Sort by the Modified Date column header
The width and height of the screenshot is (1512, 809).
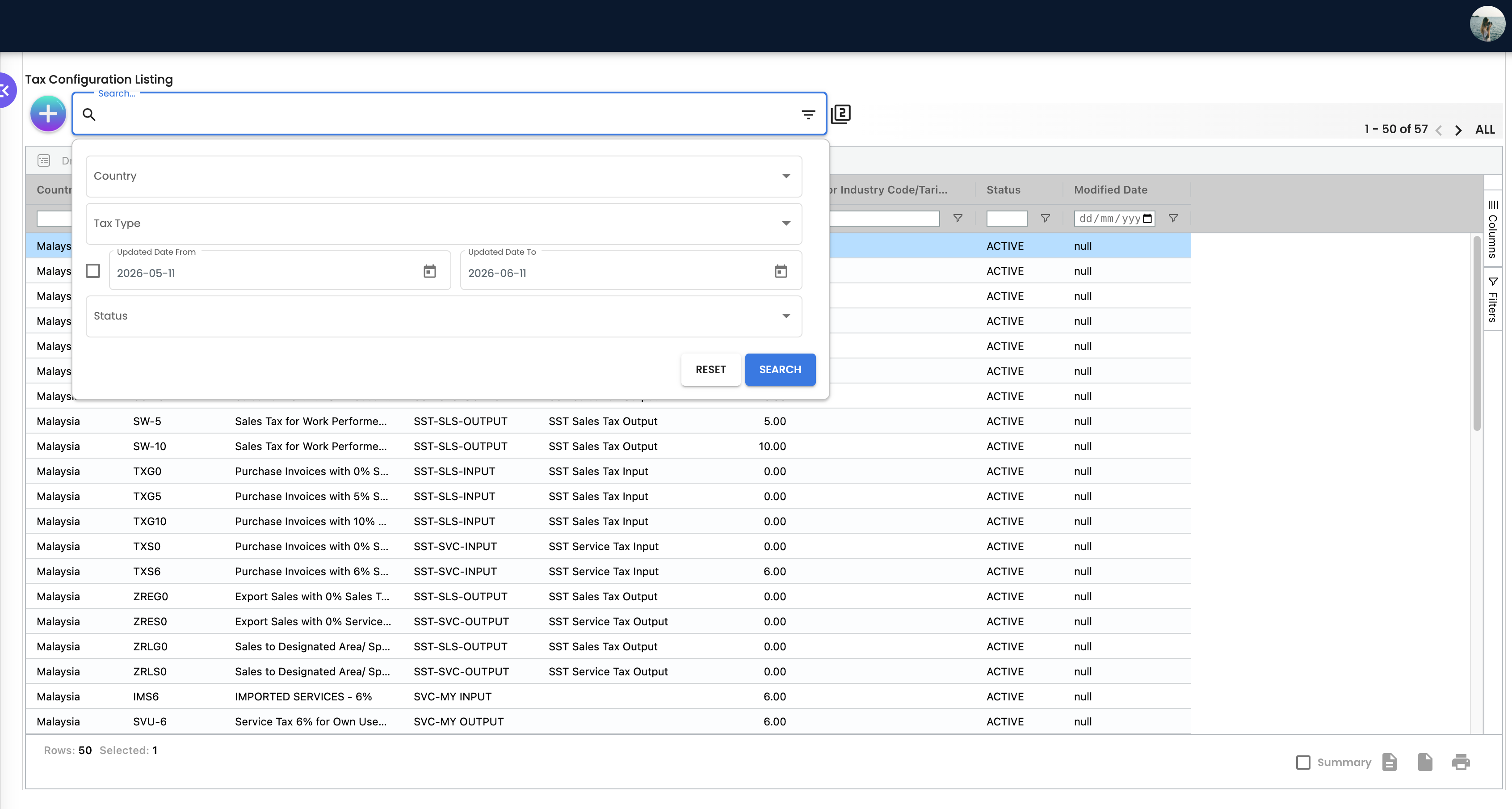[x=1110, y=190]
